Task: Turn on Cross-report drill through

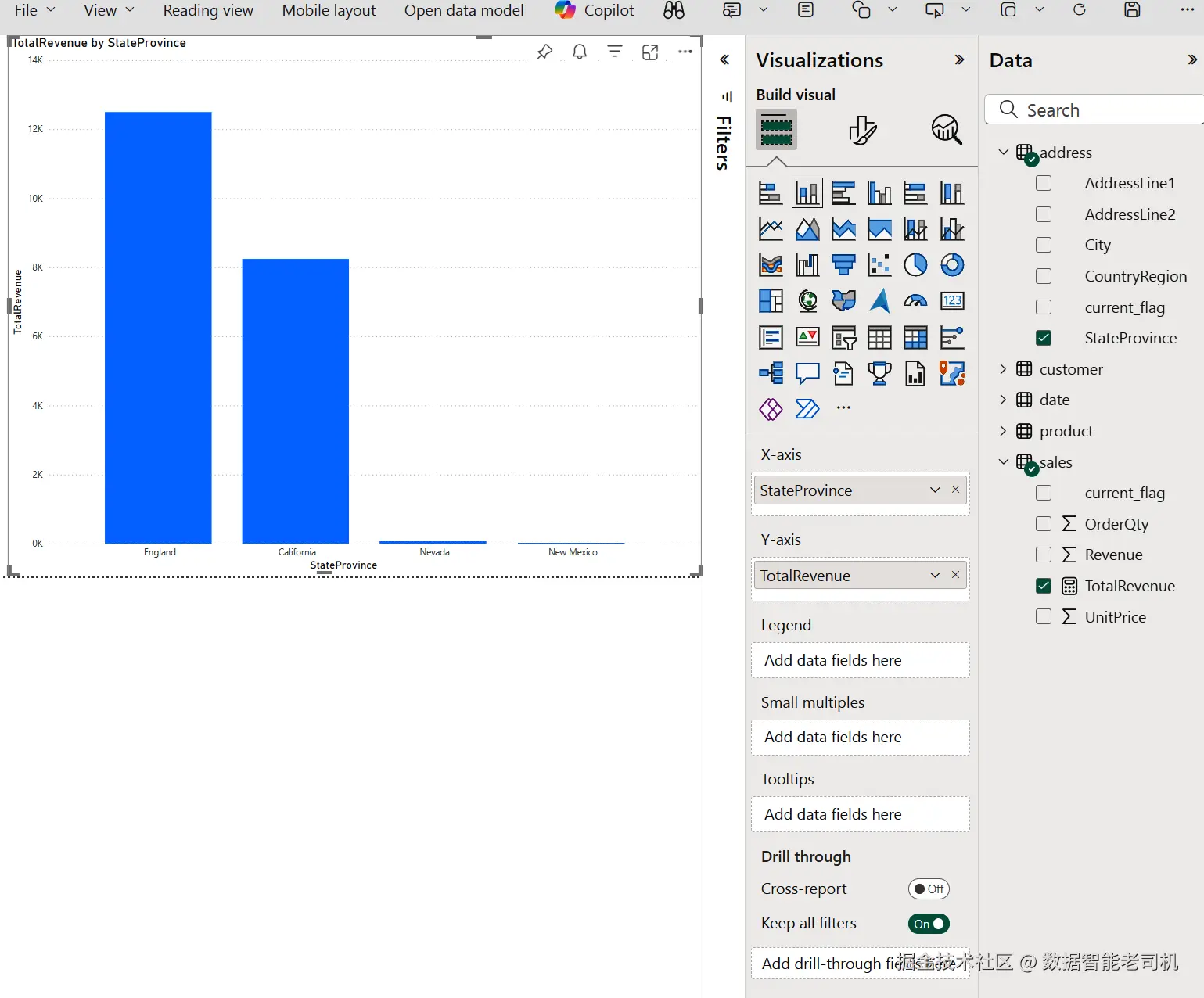Action: coord(929,889)
